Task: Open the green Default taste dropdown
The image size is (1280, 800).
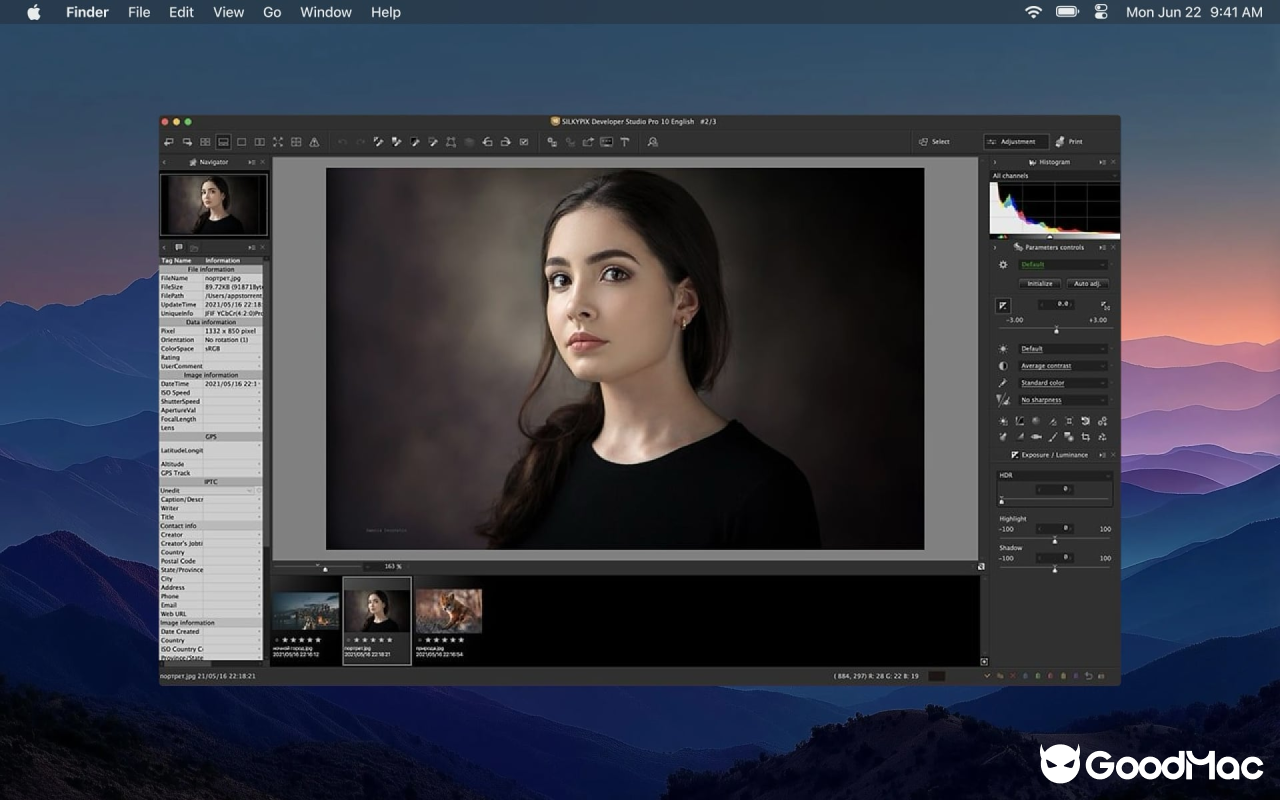Action: click(1063, 265)
